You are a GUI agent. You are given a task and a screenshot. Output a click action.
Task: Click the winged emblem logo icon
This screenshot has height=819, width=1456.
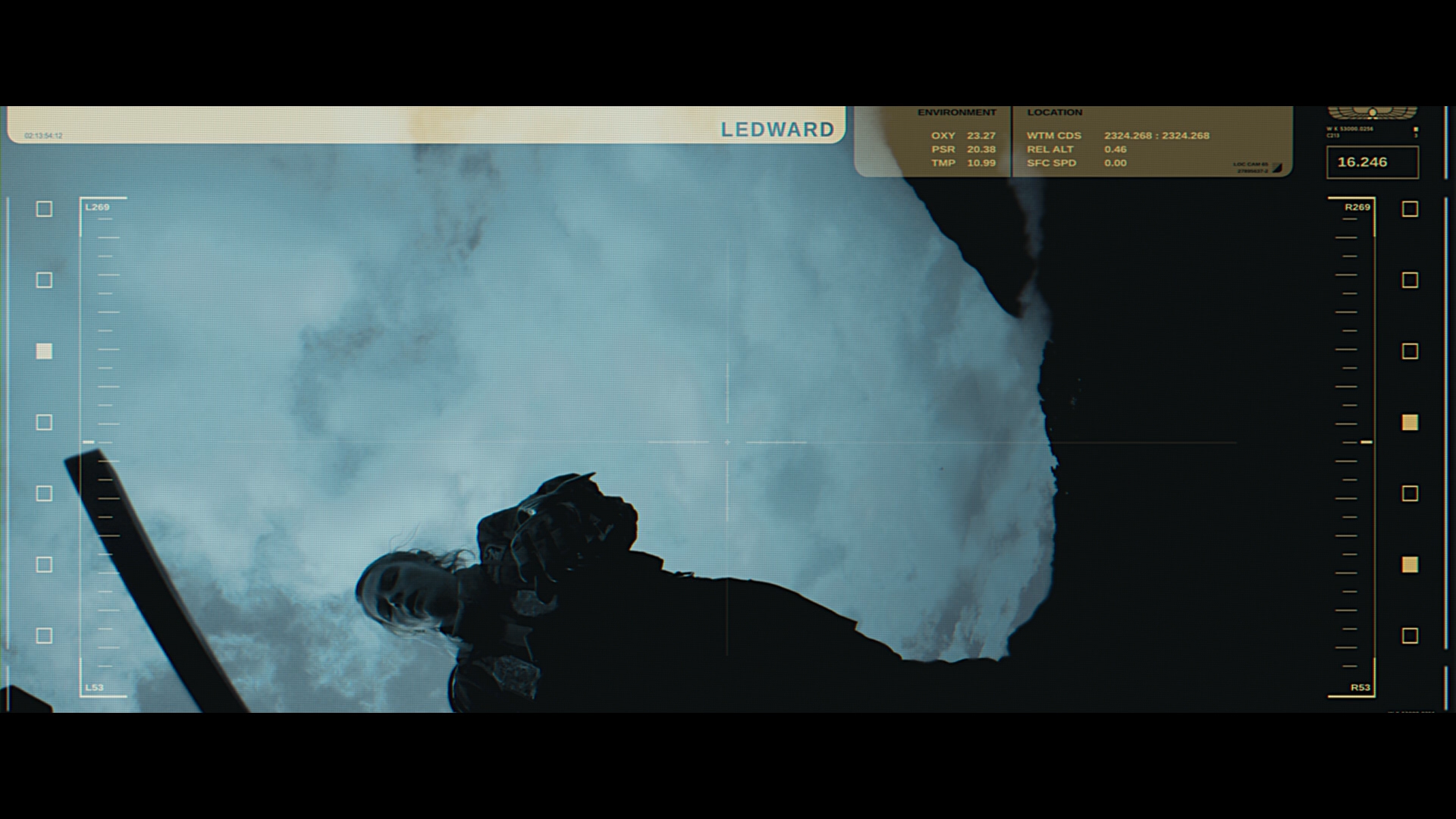coord(1373,114)
